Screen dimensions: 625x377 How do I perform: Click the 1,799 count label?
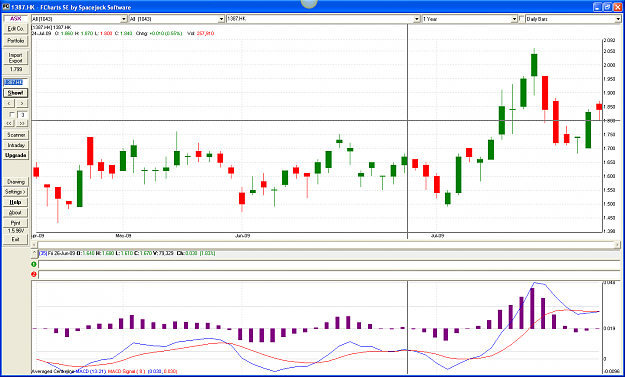click(16, 69)
